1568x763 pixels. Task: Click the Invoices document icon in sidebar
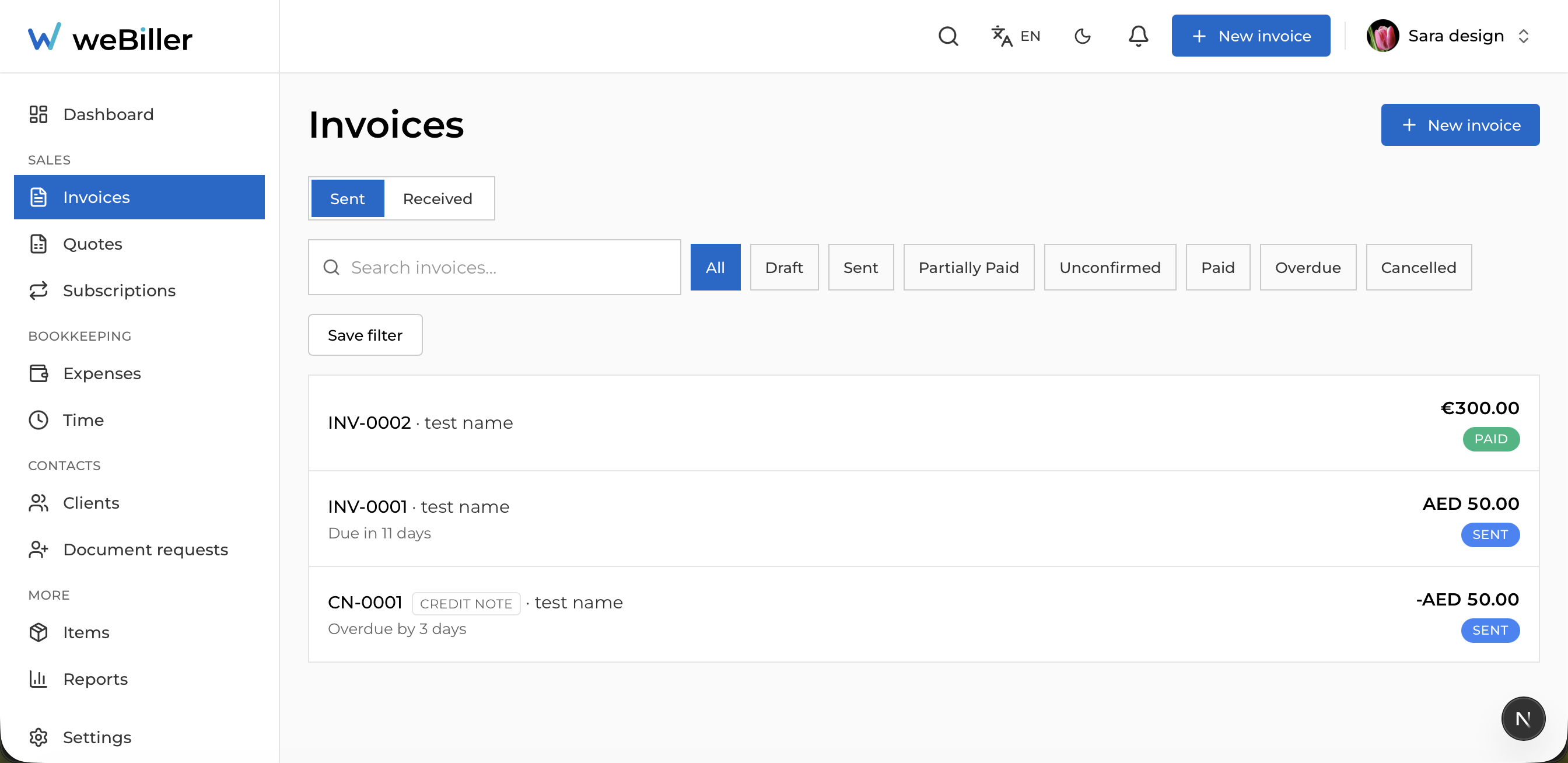click(38, 197)
